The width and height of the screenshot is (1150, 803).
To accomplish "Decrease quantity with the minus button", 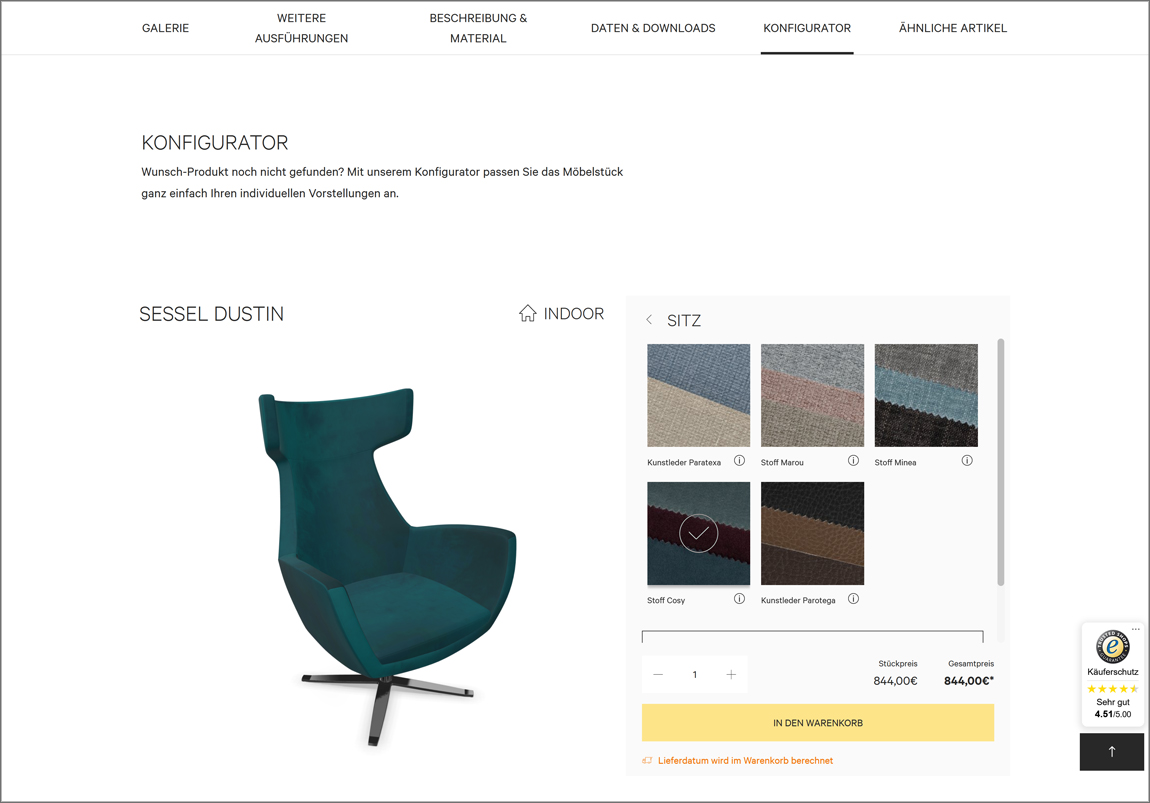I will (658, 675).
